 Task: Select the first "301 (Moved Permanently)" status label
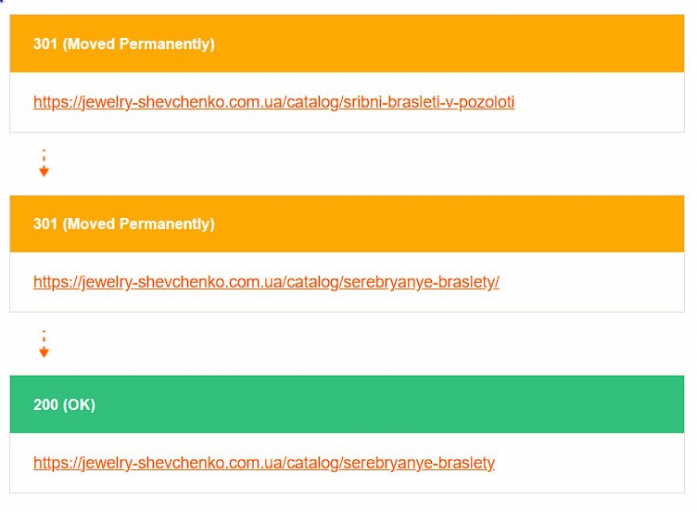(x=124, y=44)
